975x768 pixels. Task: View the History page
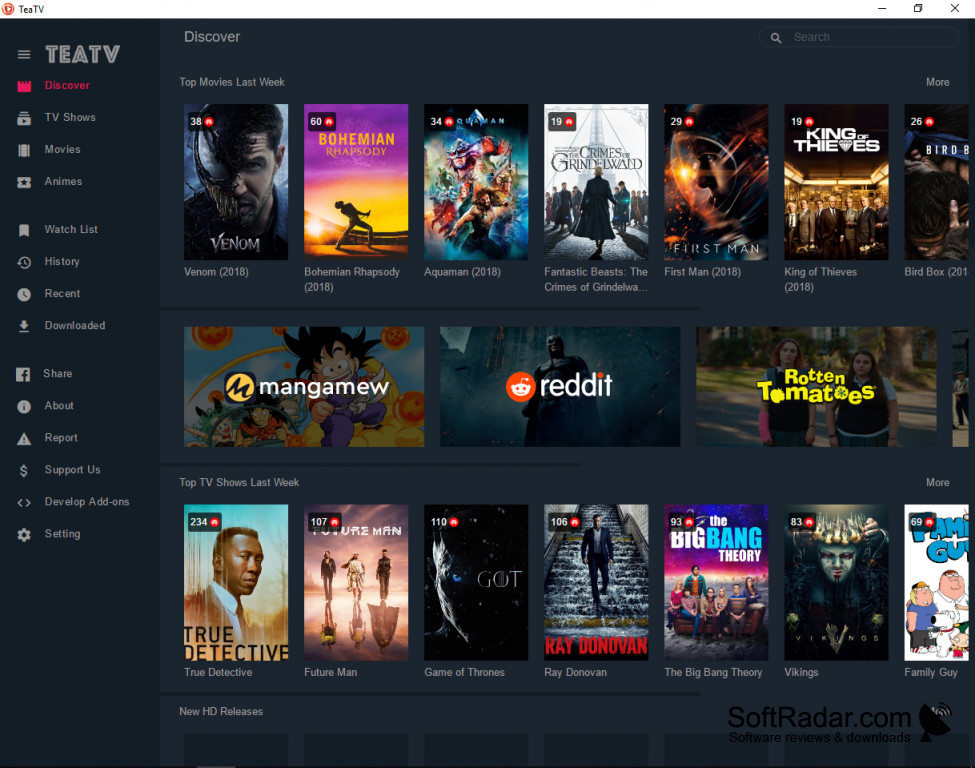[62, 261]
